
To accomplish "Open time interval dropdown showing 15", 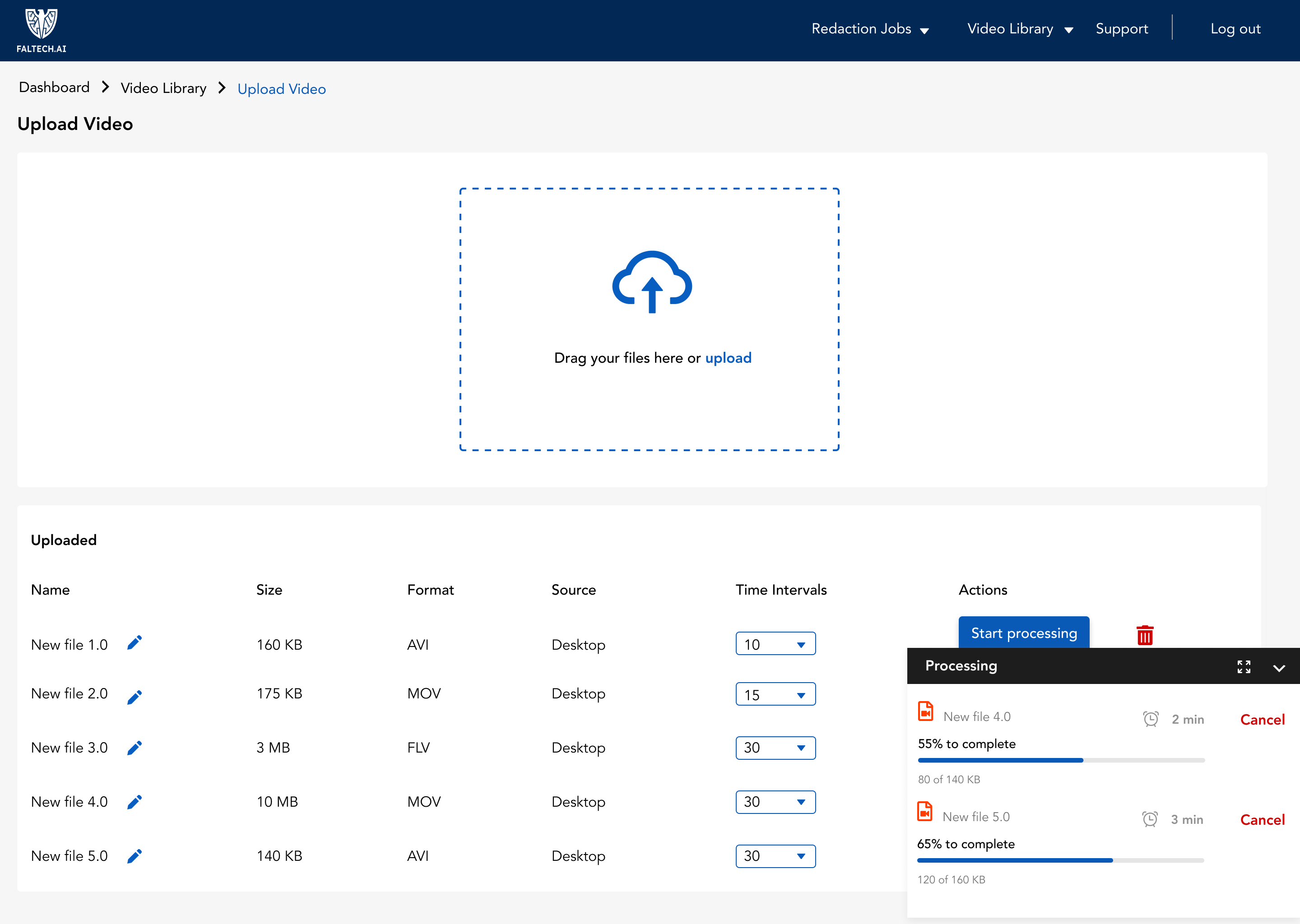I will (775, 694).
